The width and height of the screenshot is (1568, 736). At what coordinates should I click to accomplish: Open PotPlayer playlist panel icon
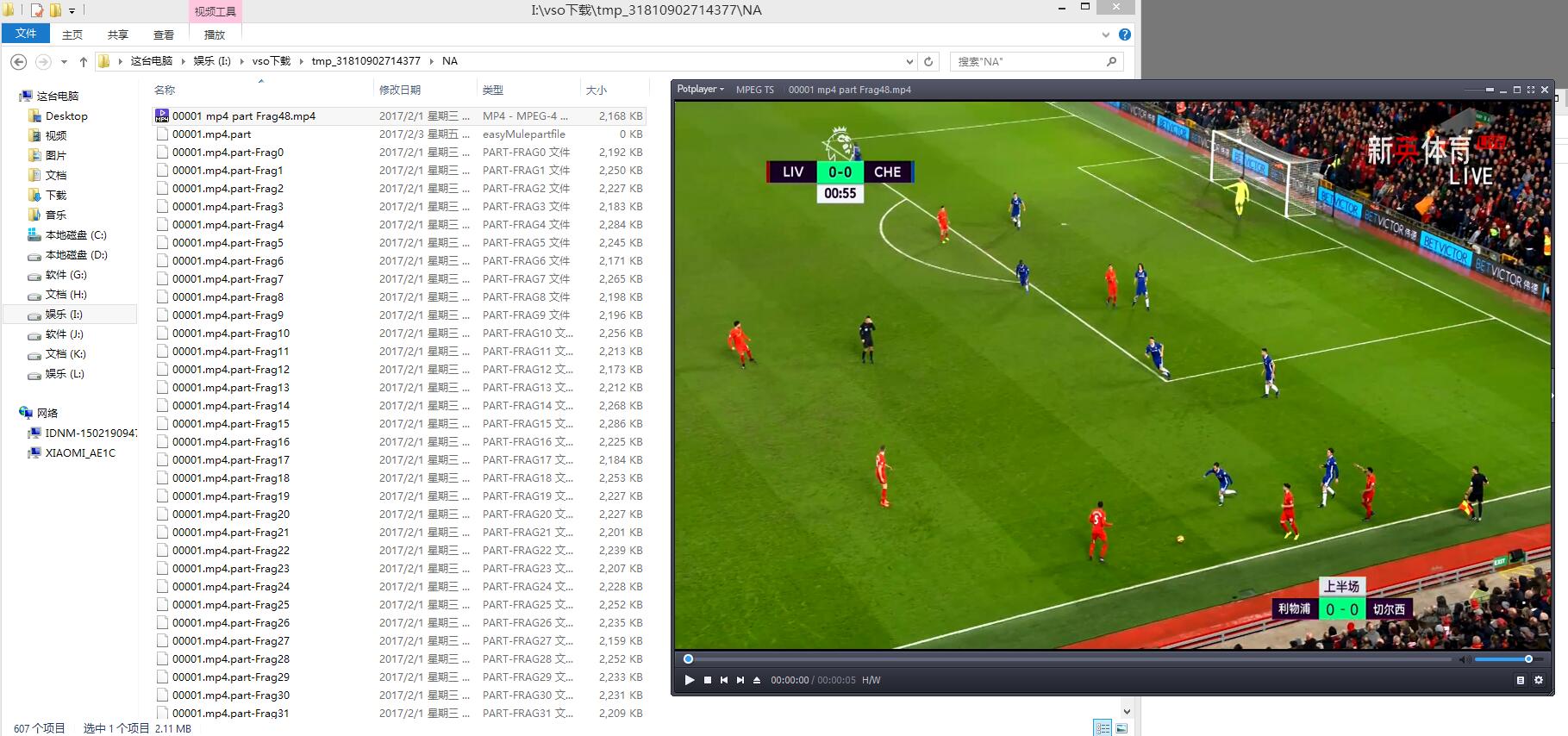[1521, 680]
